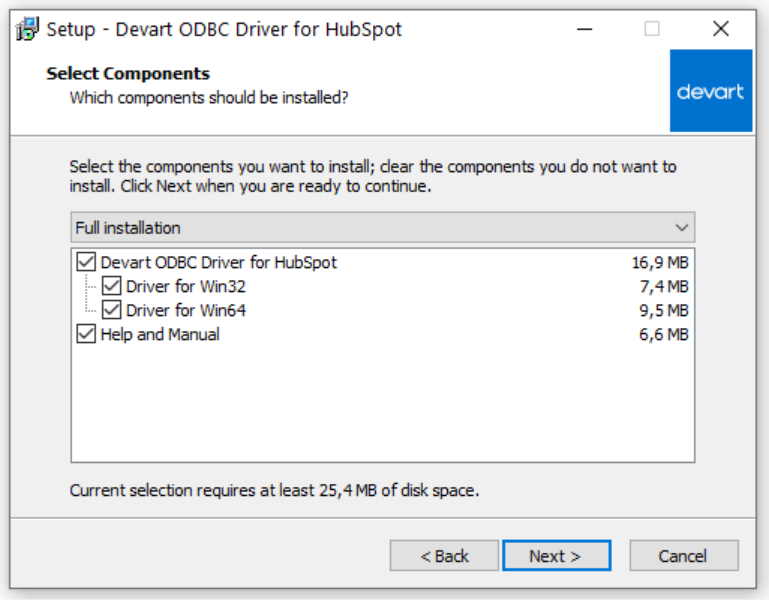Disable the Help and Manual checkbox
Screen dimensions: 769x600
86,335
